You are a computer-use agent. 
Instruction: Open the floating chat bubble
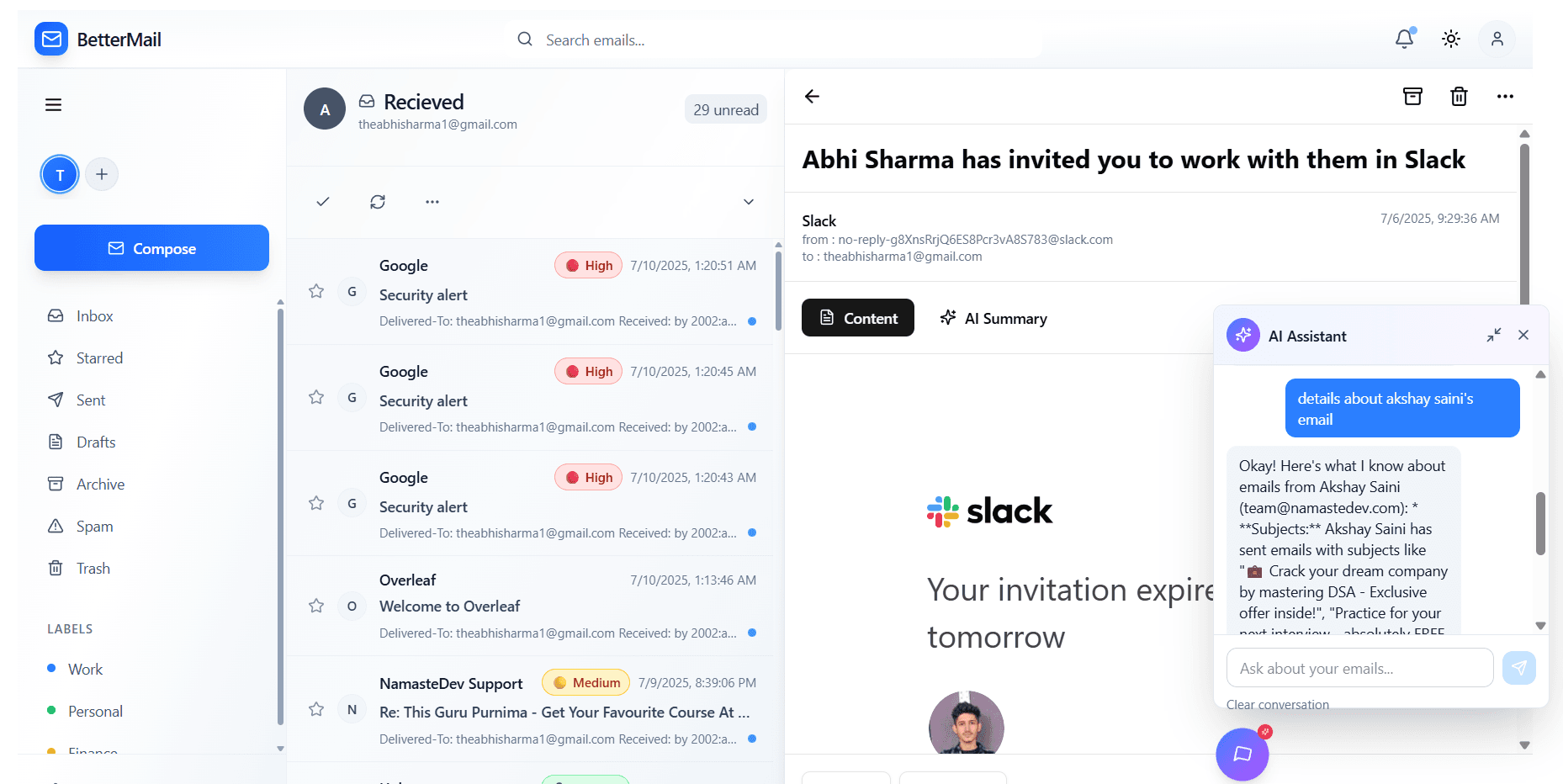pos(1242,754)
